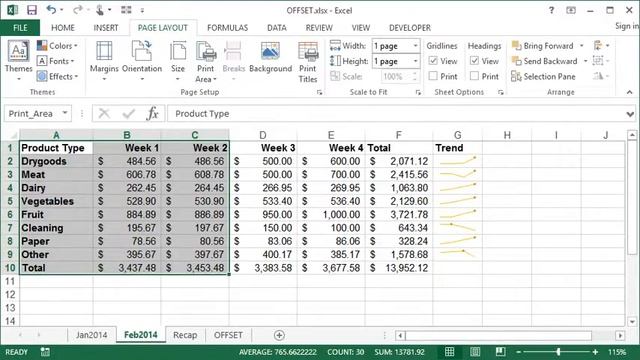
Task: Add a new sheet with plus button
Action: tap(279, 336)
